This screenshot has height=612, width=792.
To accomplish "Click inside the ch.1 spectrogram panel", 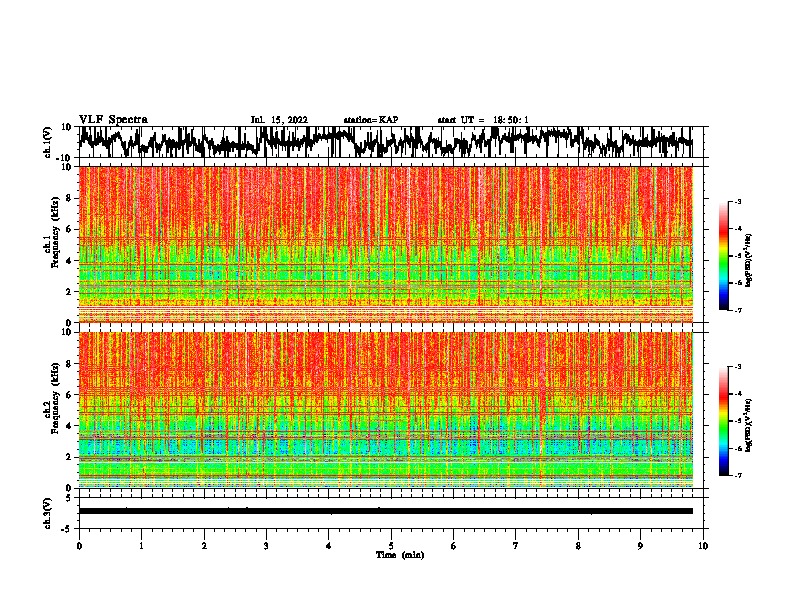I will tap(386, 244).
